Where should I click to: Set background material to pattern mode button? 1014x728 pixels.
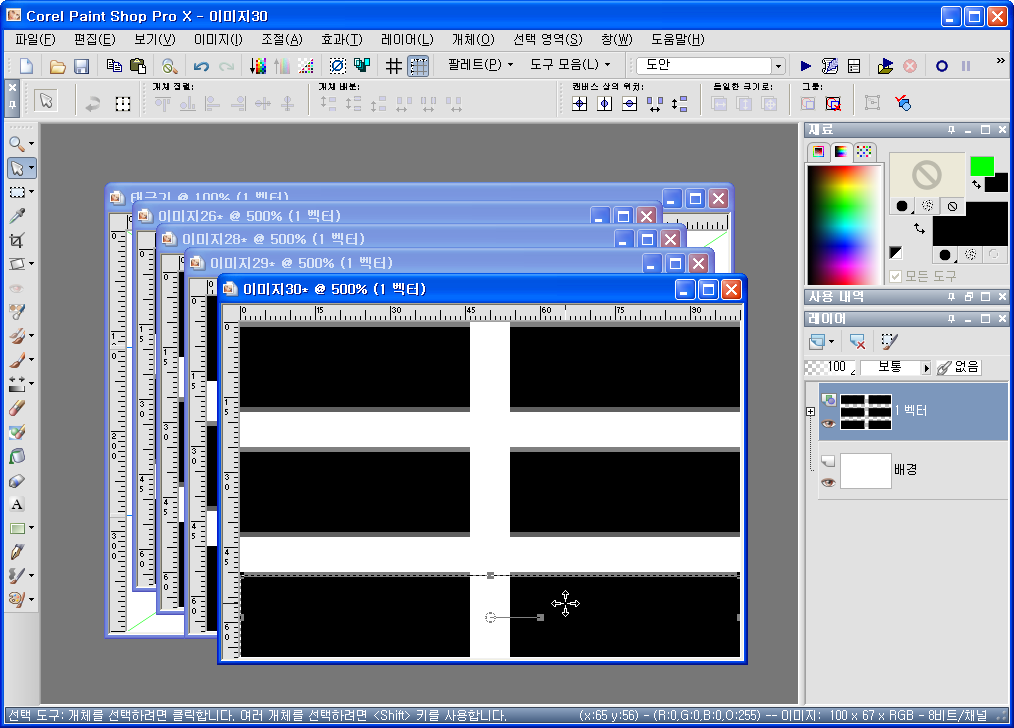pyautogui.click(x=970, y=255)
